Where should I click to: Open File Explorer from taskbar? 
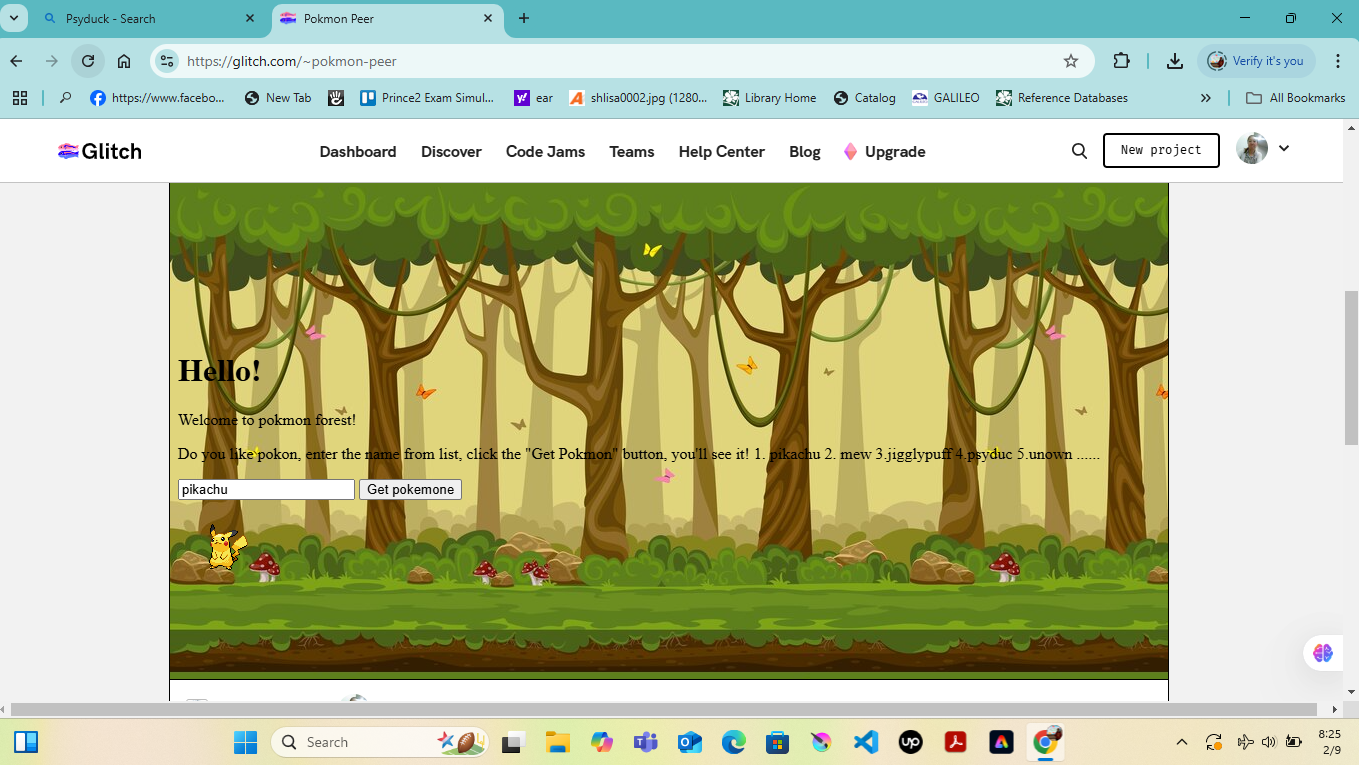click(x=557, y=742)
